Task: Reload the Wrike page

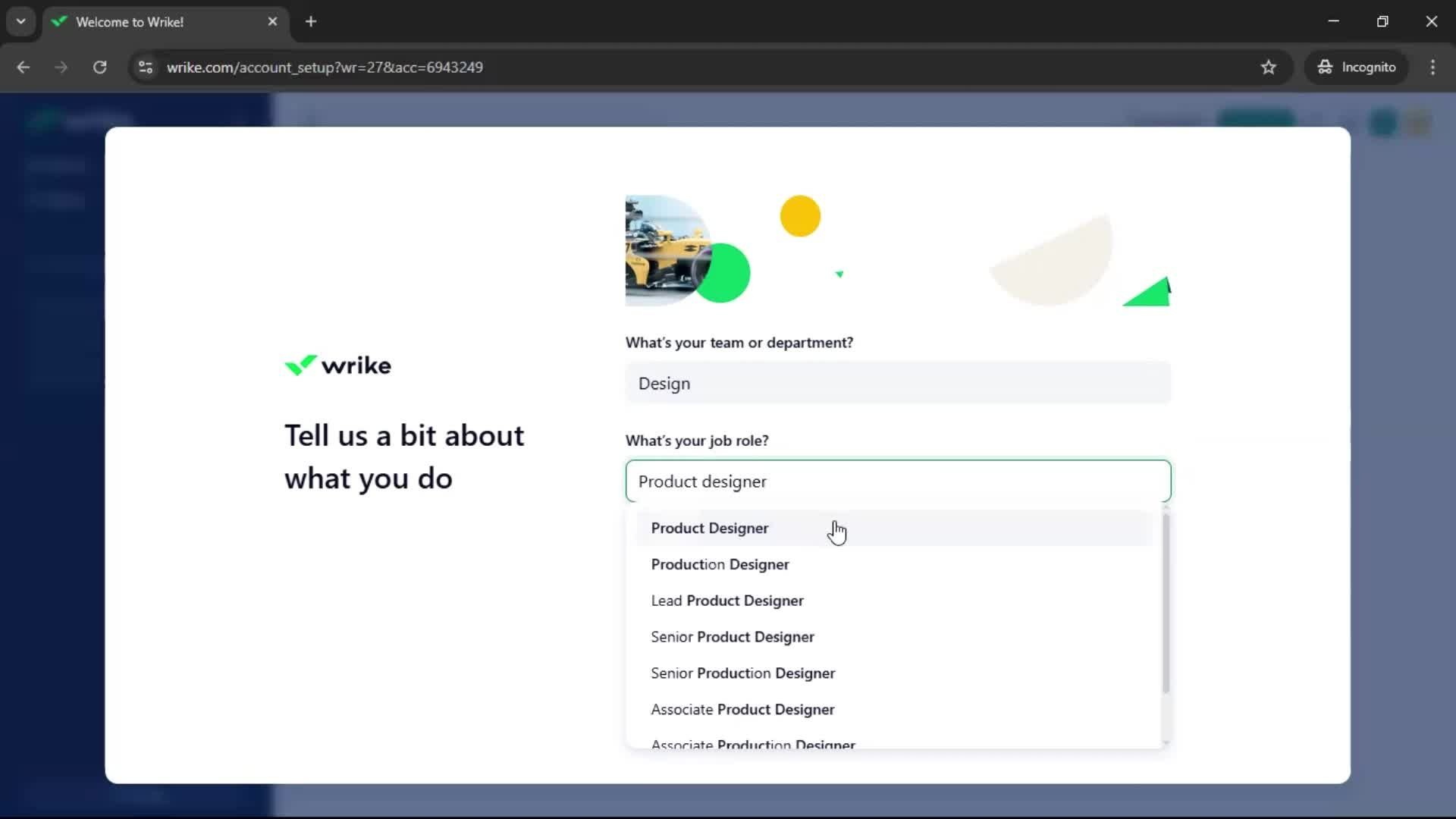Action: [99, 67]
